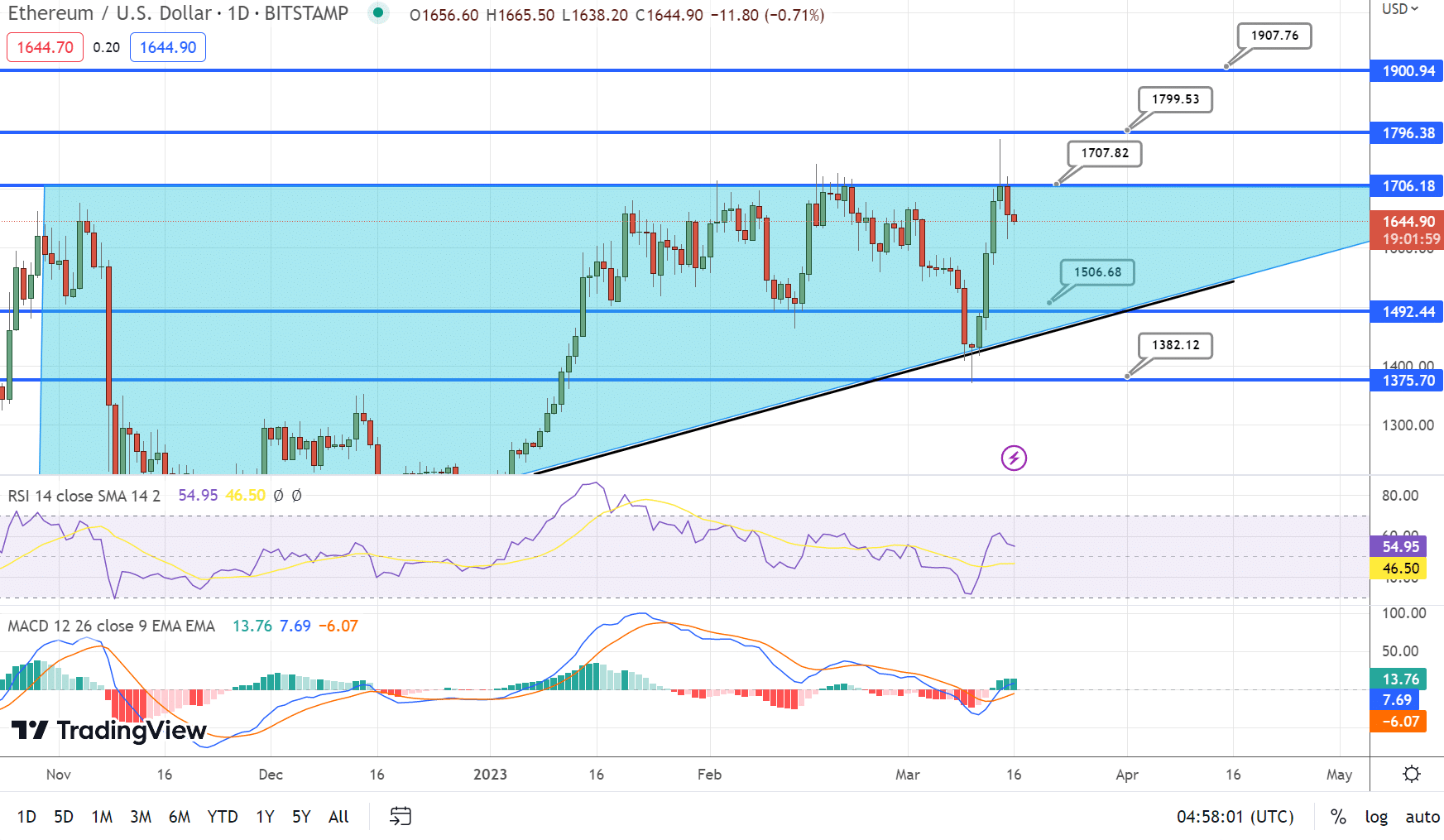Click the 1300.00 price axis label
Screen dimensions: 1444x840
(1408, 425)
